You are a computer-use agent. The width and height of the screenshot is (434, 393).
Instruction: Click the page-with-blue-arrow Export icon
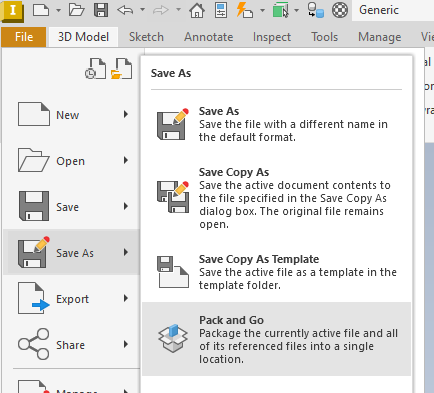(x=34, y=298)
